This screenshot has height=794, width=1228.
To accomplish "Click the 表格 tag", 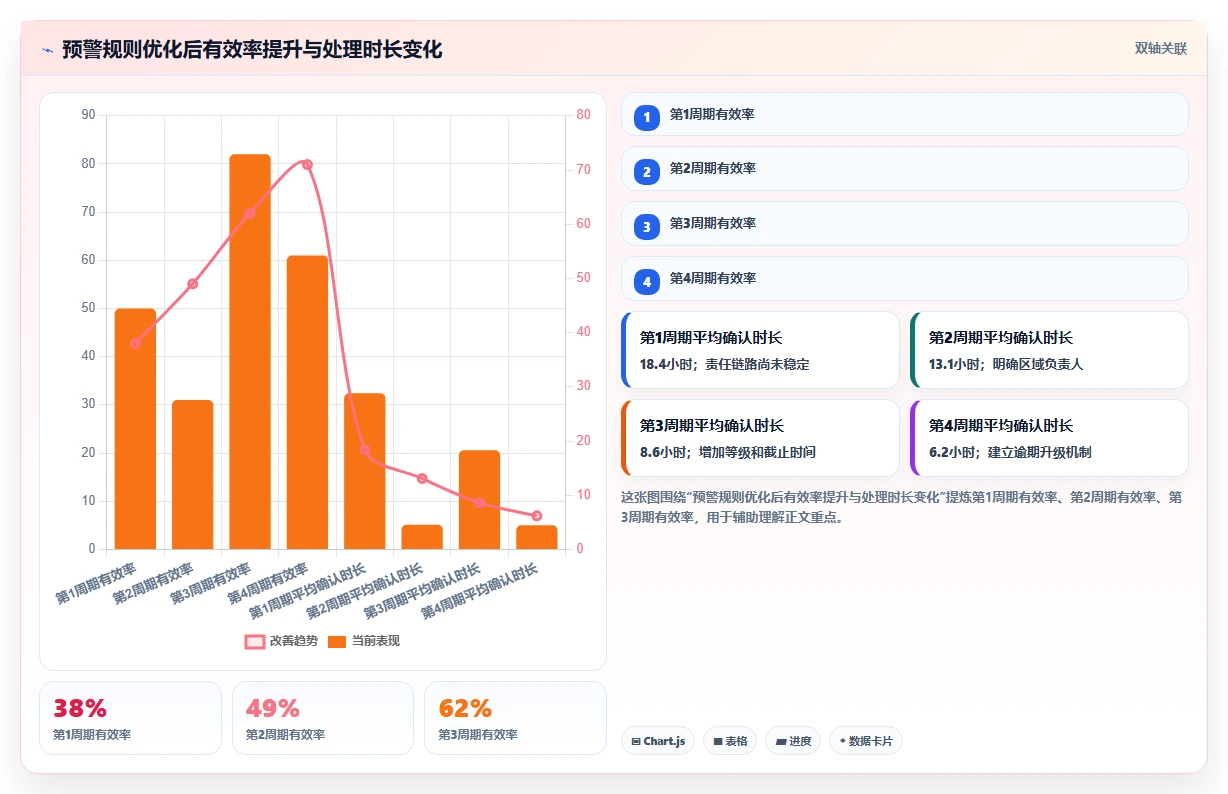I will coord(730,741).
